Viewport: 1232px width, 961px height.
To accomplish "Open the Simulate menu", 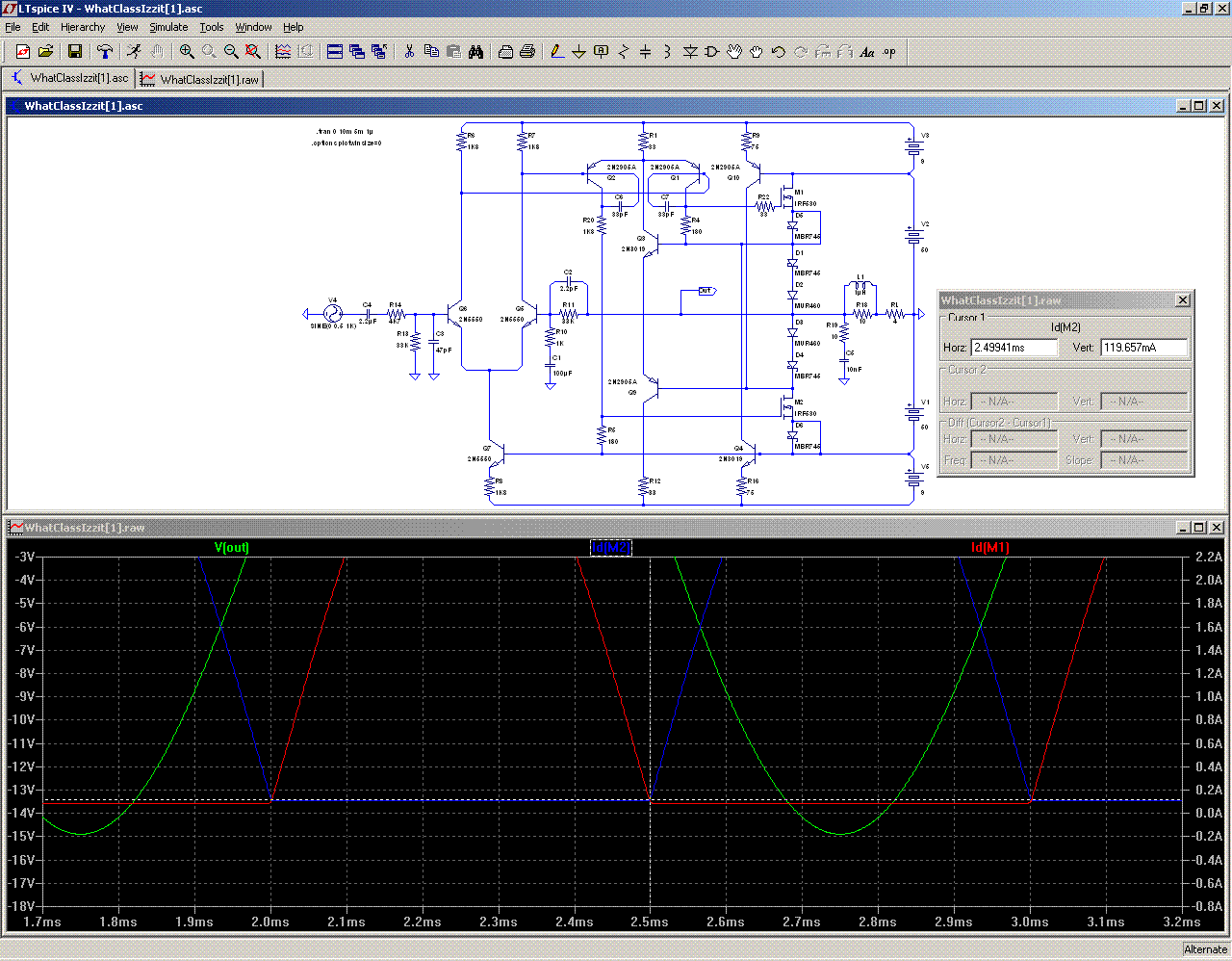I will click(x=168, y=27).
